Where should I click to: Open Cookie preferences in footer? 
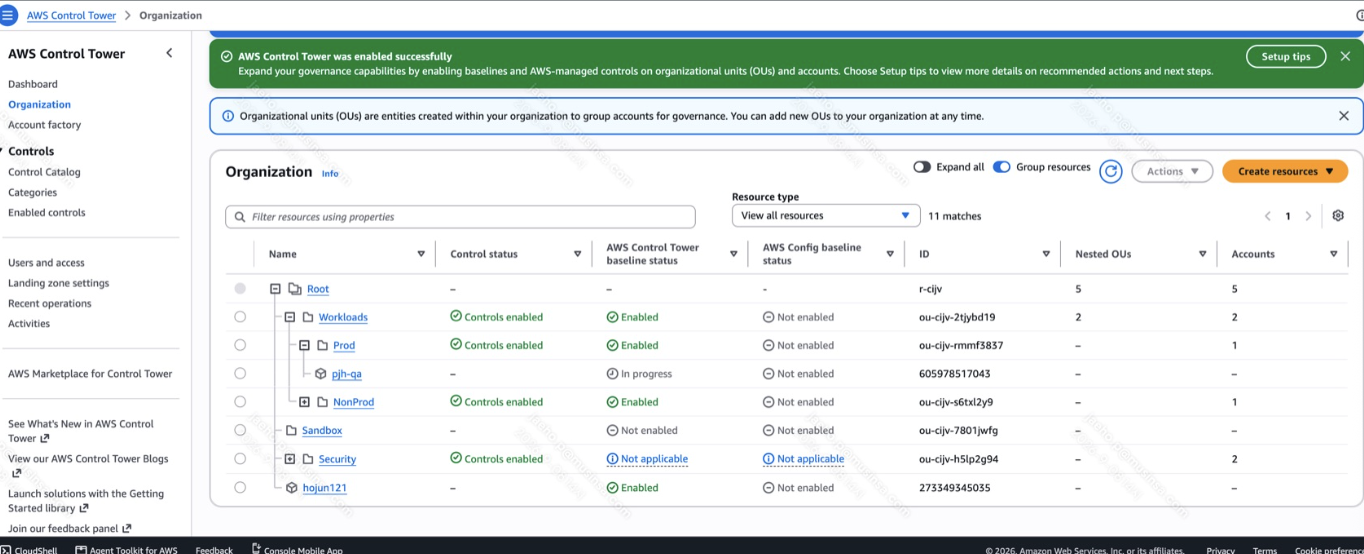tap(1329, 550)
